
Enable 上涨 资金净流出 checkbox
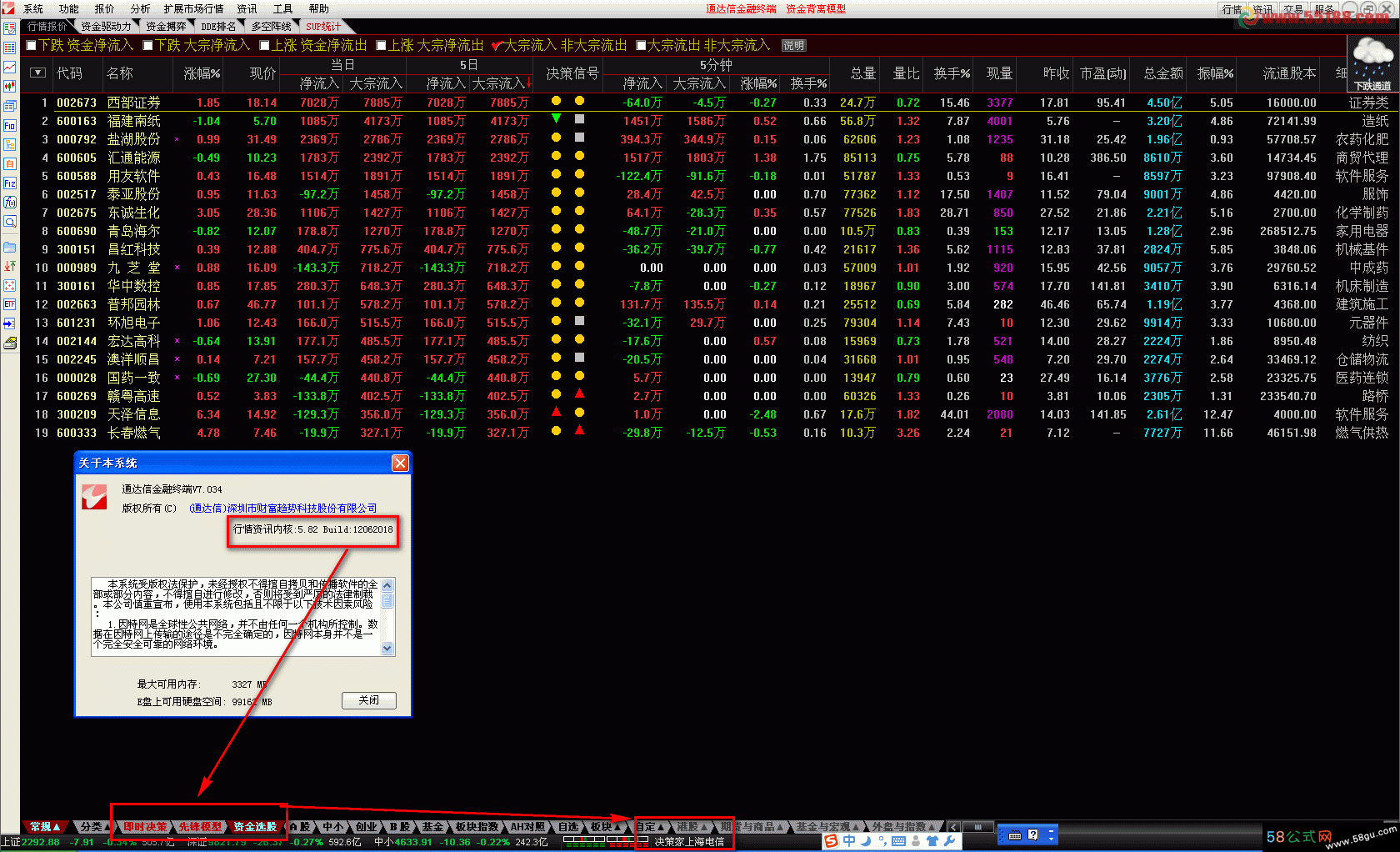coord(264,45)
